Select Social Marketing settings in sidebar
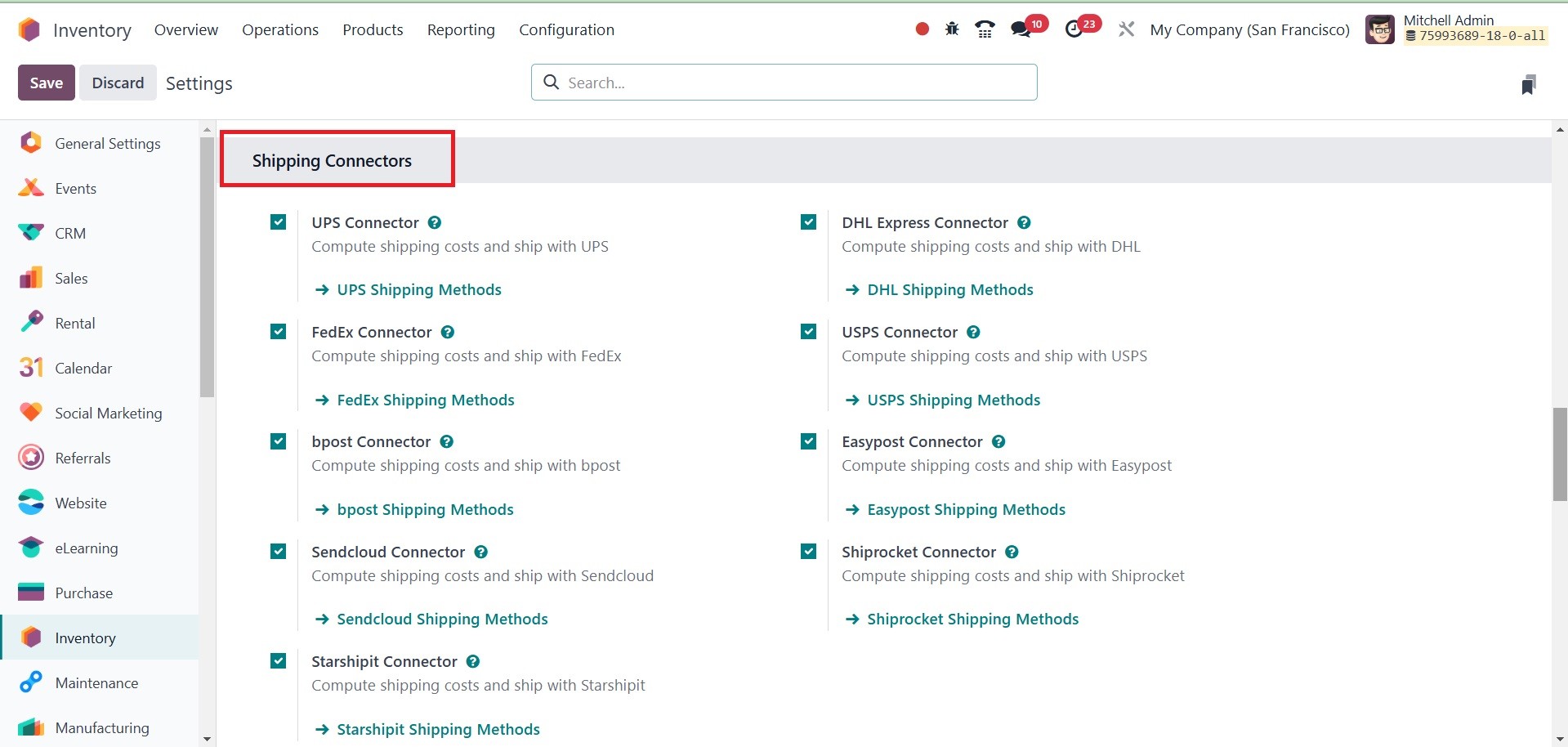The image size is (1568, 747). tap(100, 413)
